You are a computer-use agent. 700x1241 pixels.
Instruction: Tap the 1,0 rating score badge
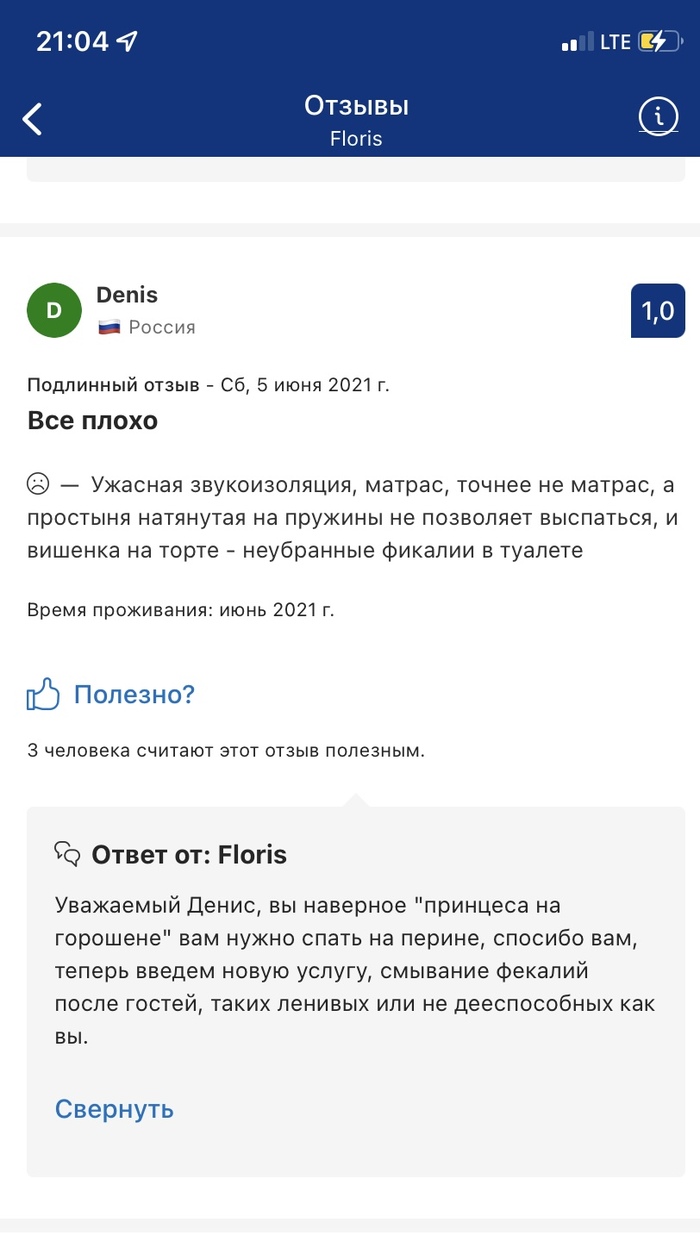pyautogui.click(x=658, y=311)
